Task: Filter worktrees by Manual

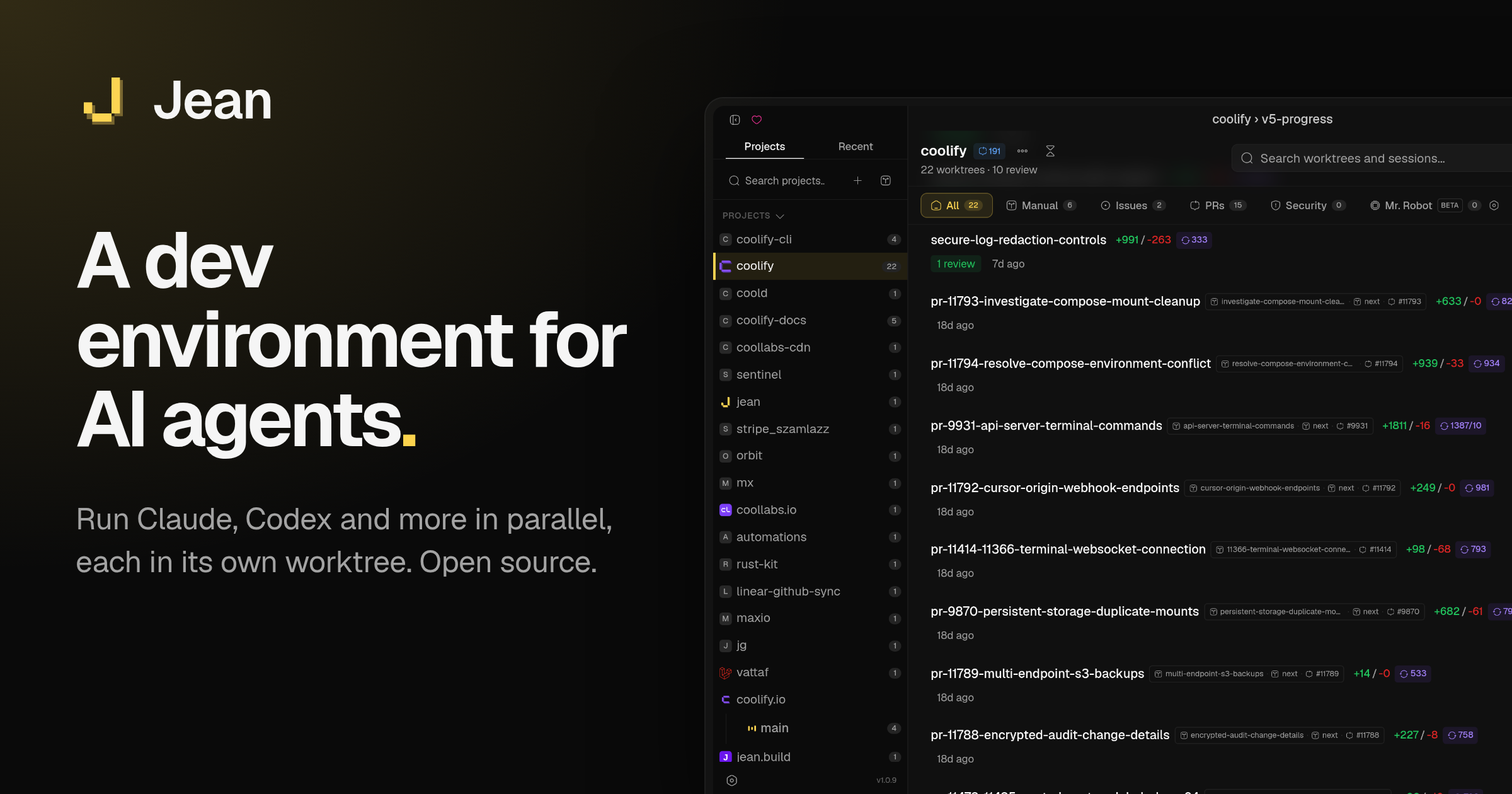Action: 1041,205
